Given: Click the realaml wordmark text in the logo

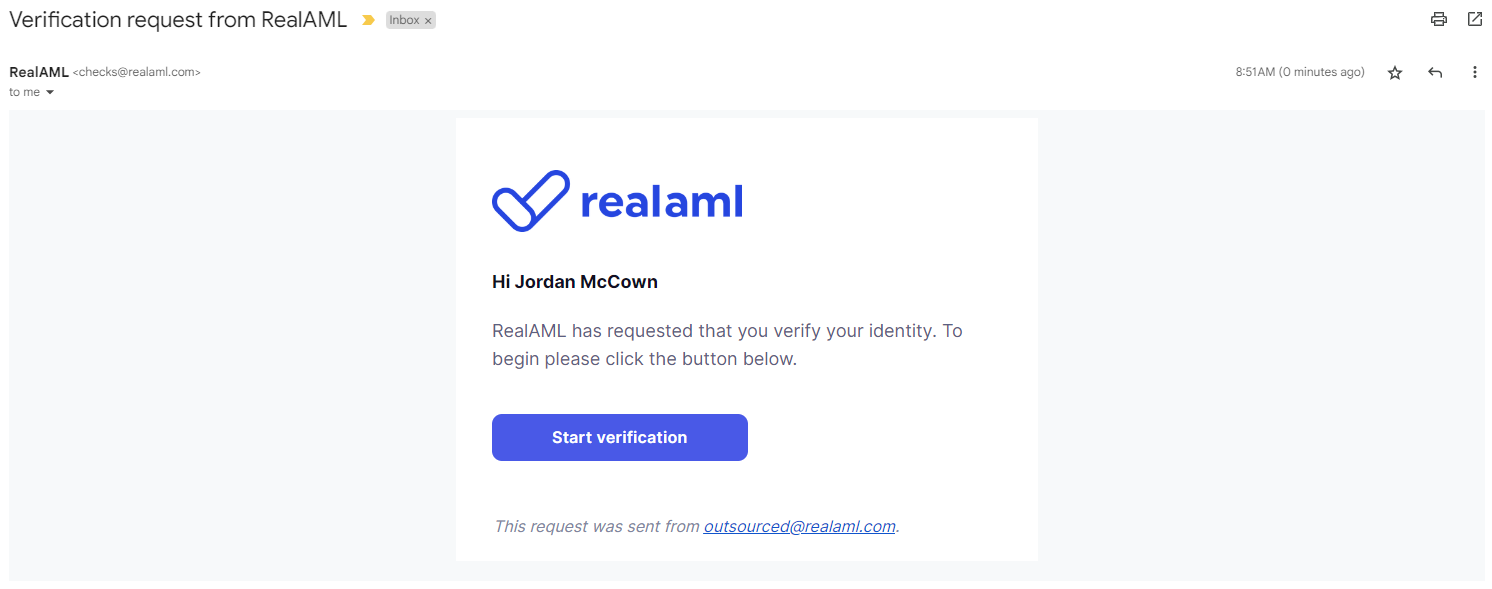Looking at the screenshot, I should point(661,202).
